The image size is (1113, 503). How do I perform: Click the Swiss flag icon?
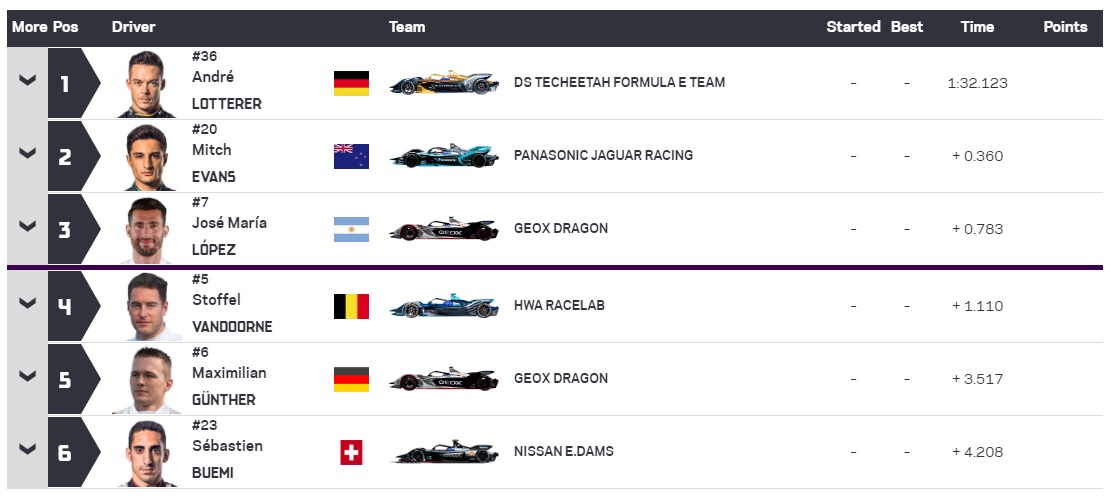[x=351, y=452]
